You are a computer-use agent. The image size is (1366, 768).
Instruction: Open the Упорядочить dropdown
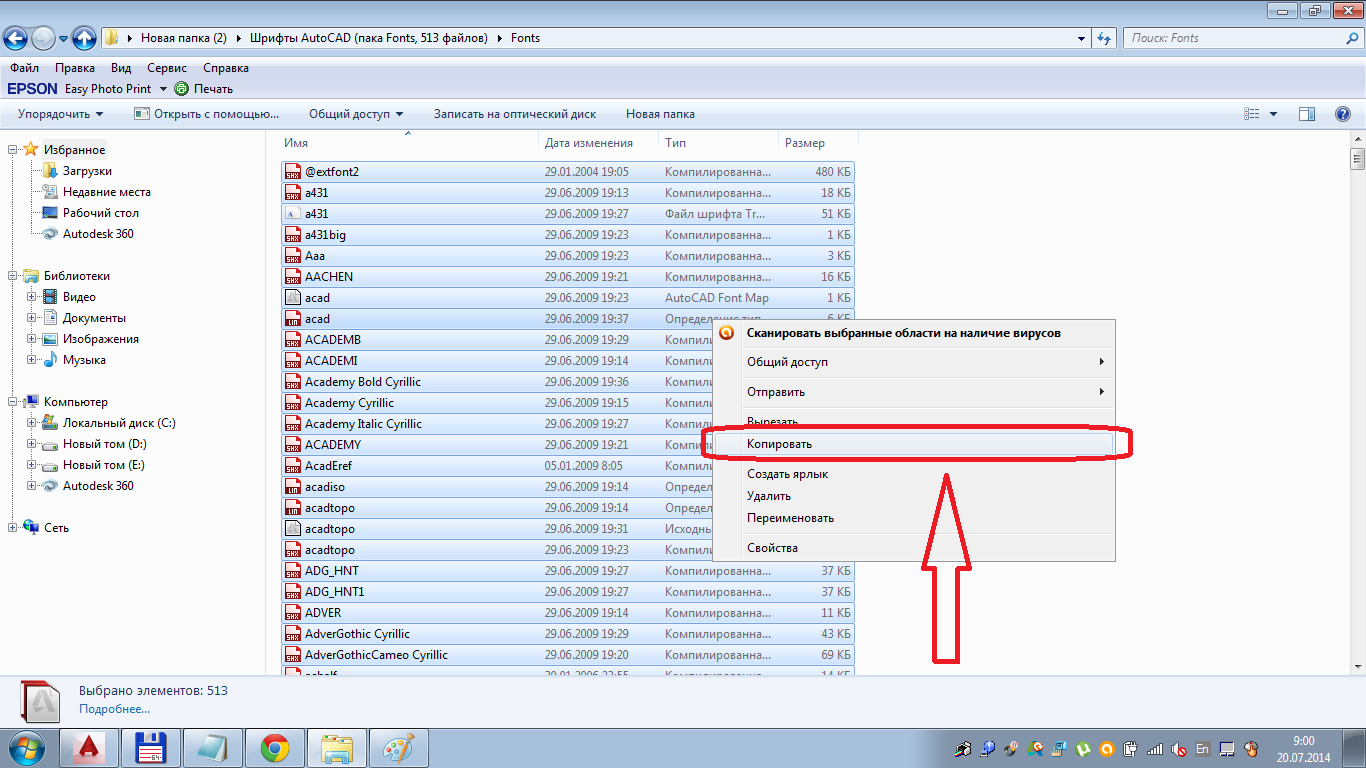tap(60, 114)
